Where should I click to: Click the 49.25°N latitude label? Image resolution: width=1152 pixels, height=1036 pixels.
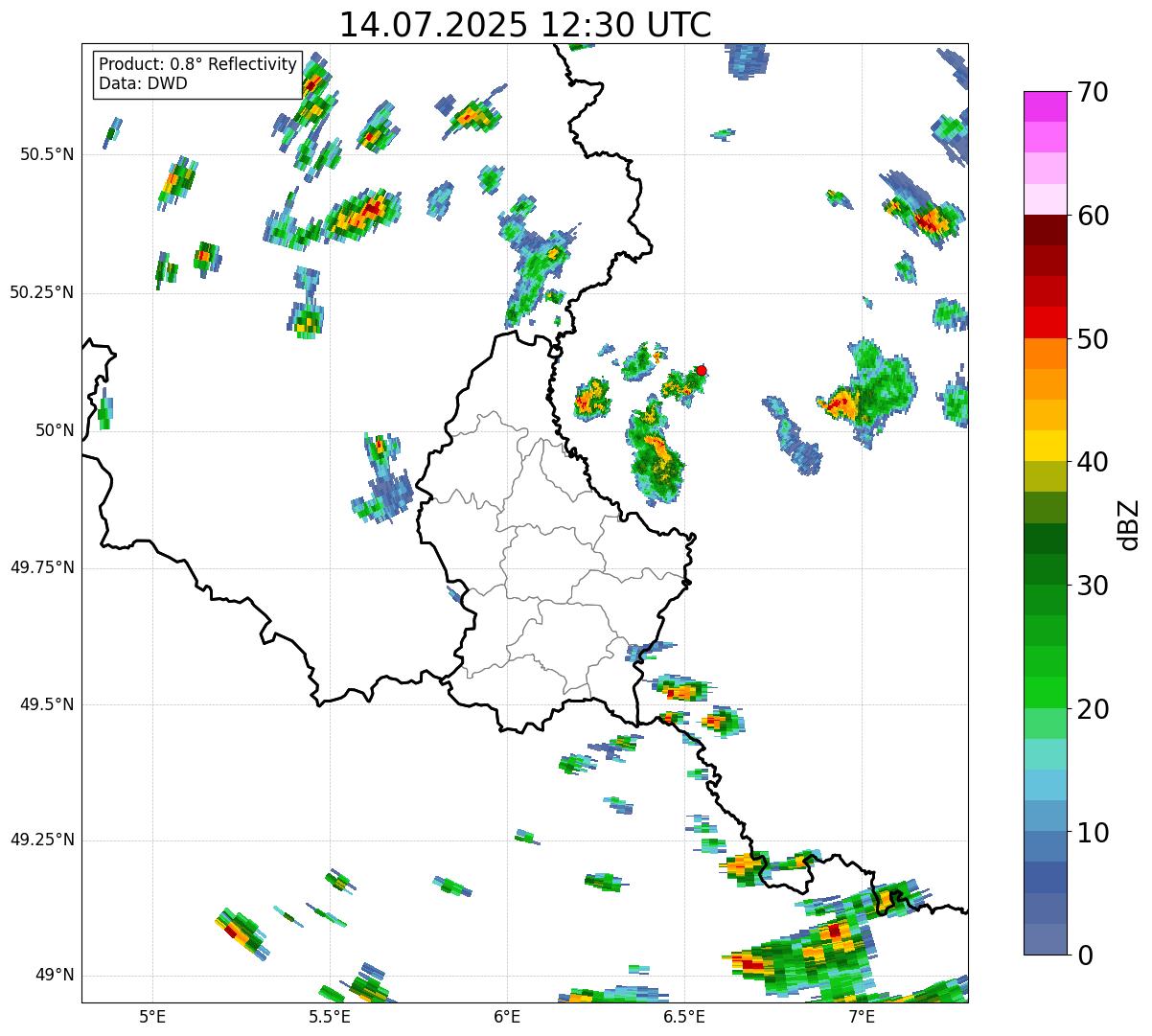tap(42, 840)
